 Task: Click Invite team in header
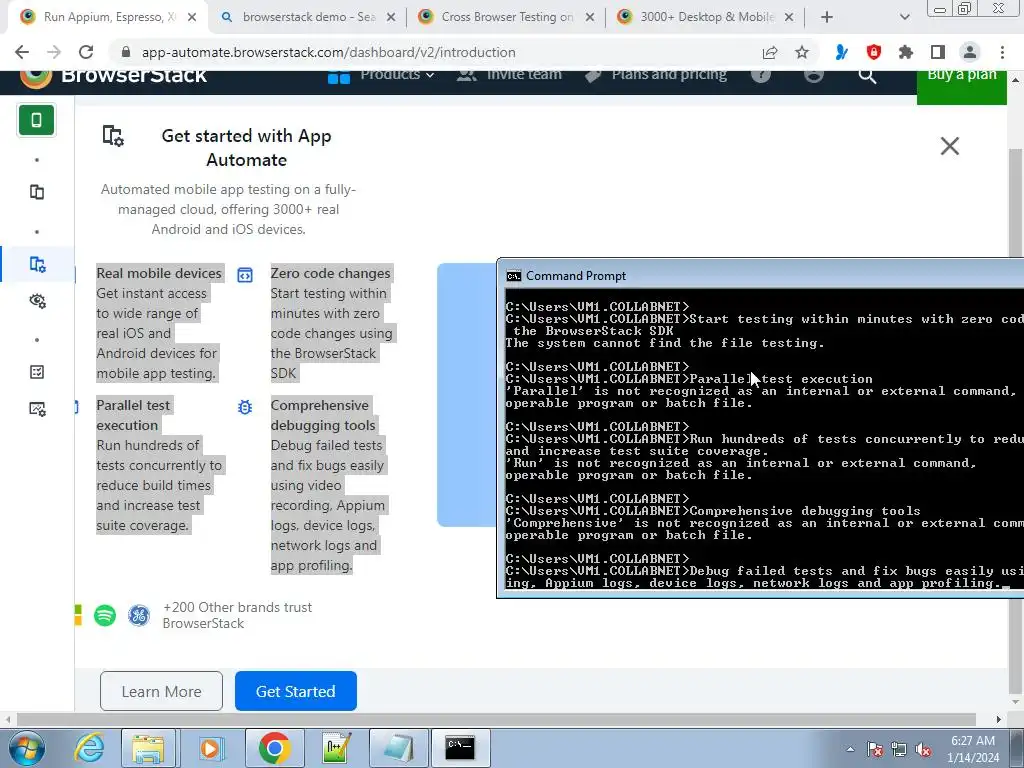[x=509, y=76]
